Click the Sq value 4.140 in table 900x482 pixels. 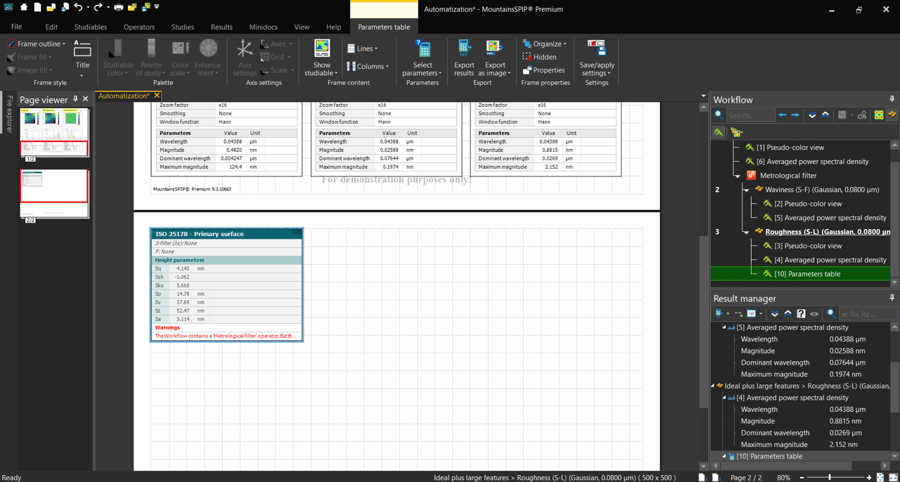(183, 269)
